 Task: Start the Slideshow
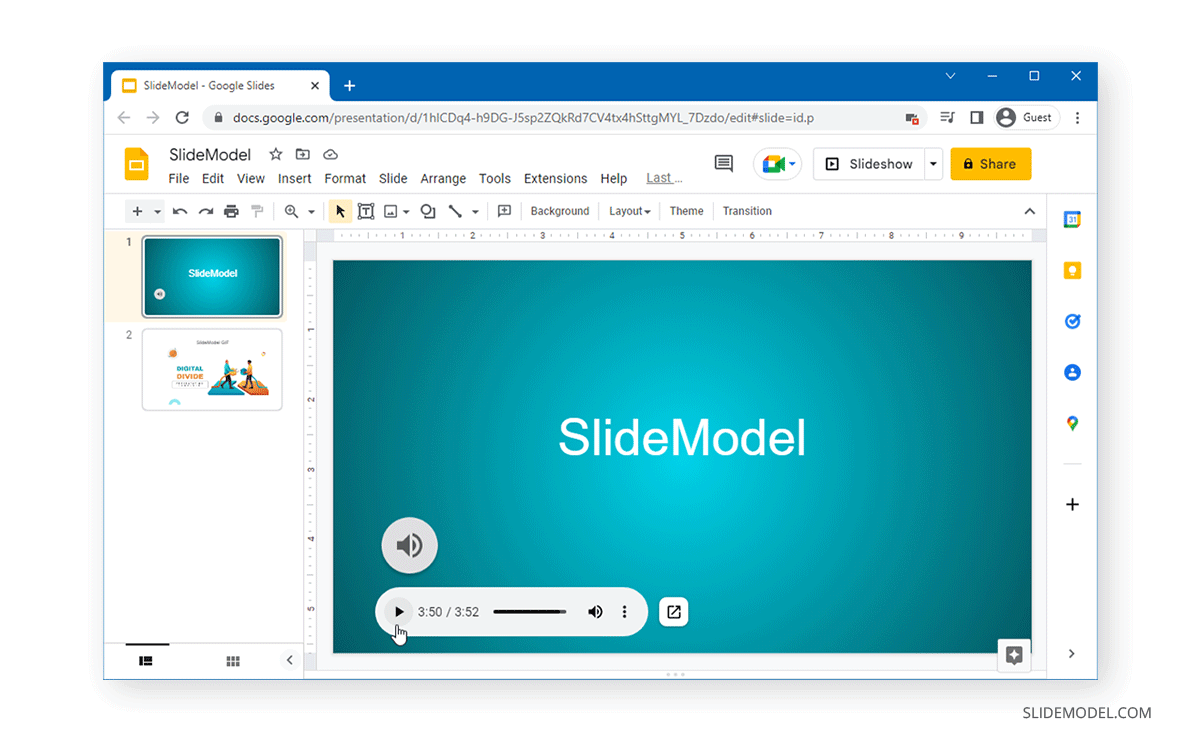pyautogui.click(x=869, y=164)
